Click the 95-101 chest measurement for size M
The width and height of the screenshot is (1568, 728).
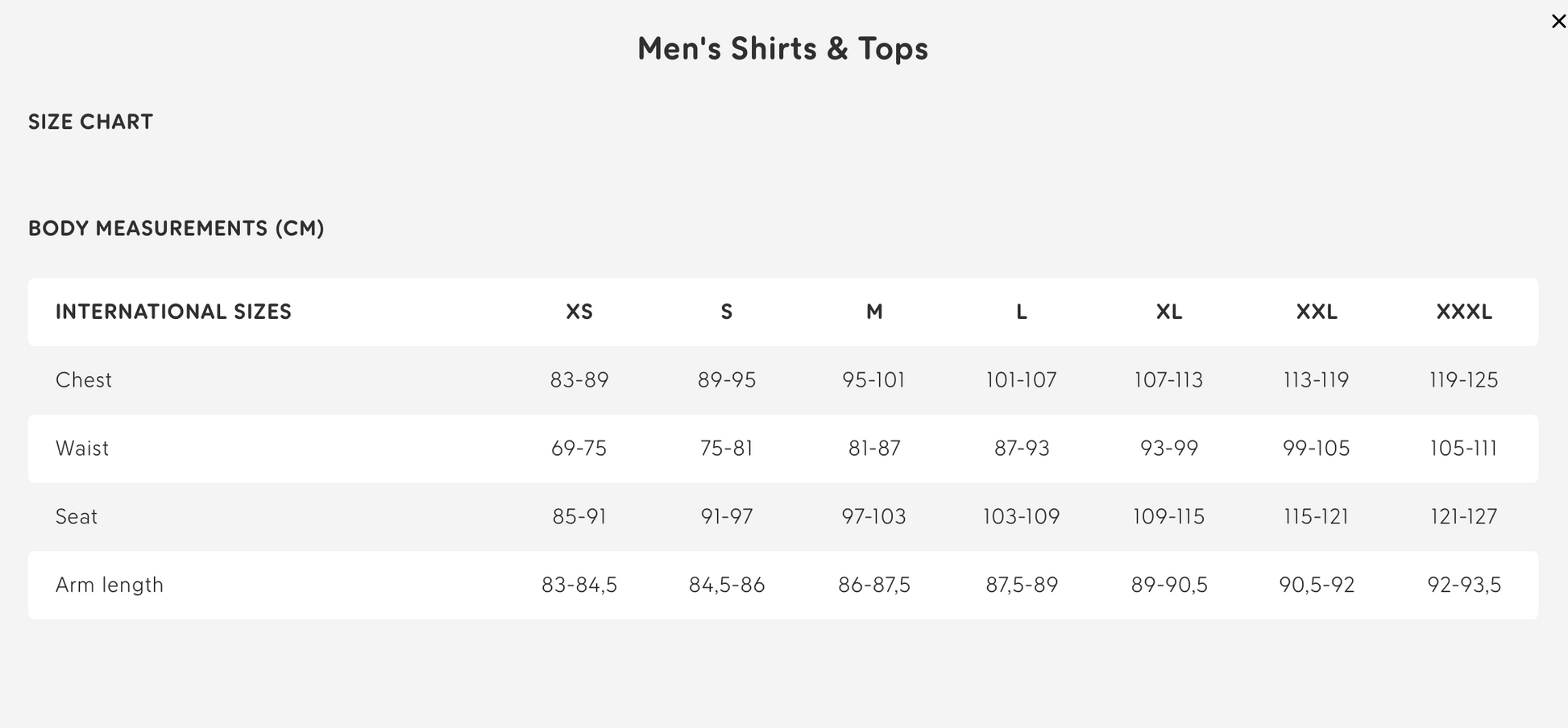tap(873, 379)
